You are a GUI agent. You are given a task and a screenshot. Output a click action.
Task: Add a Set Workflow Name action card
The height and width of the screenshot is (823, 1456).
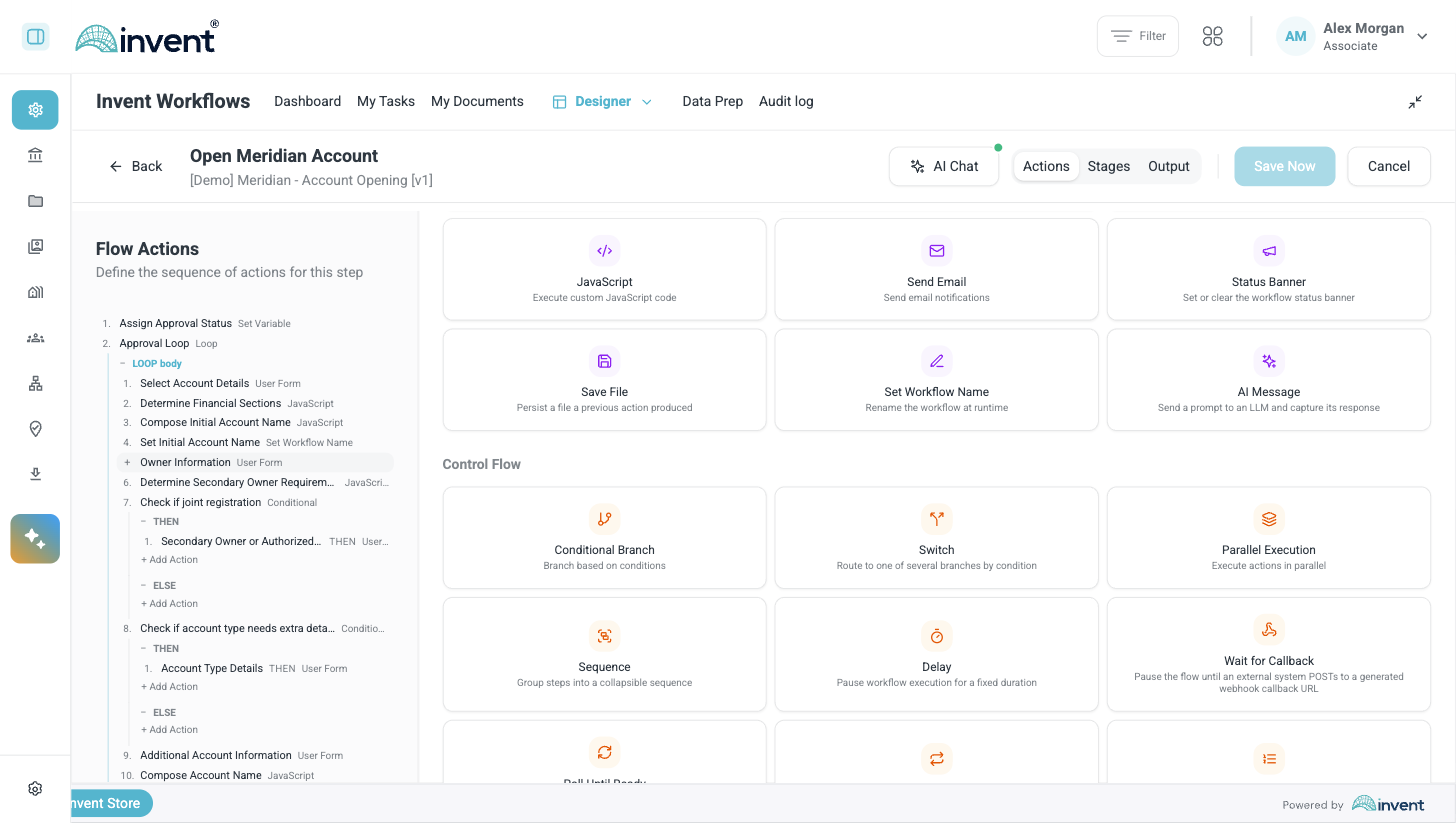936,380
